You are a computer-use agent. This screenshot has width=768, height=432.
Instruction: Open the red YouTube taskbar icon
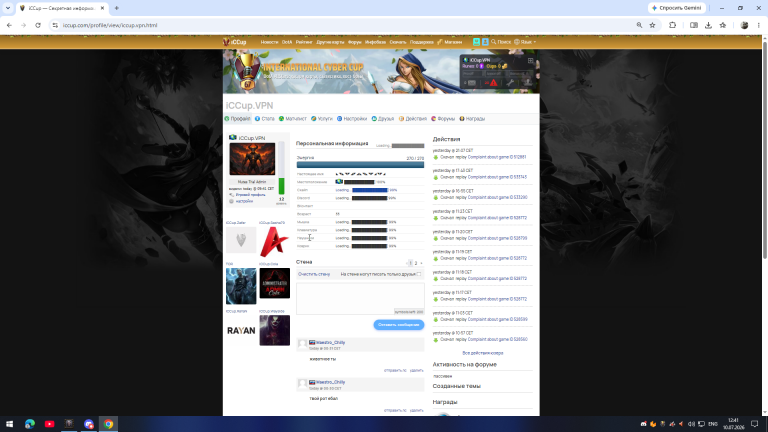[49, 424]
